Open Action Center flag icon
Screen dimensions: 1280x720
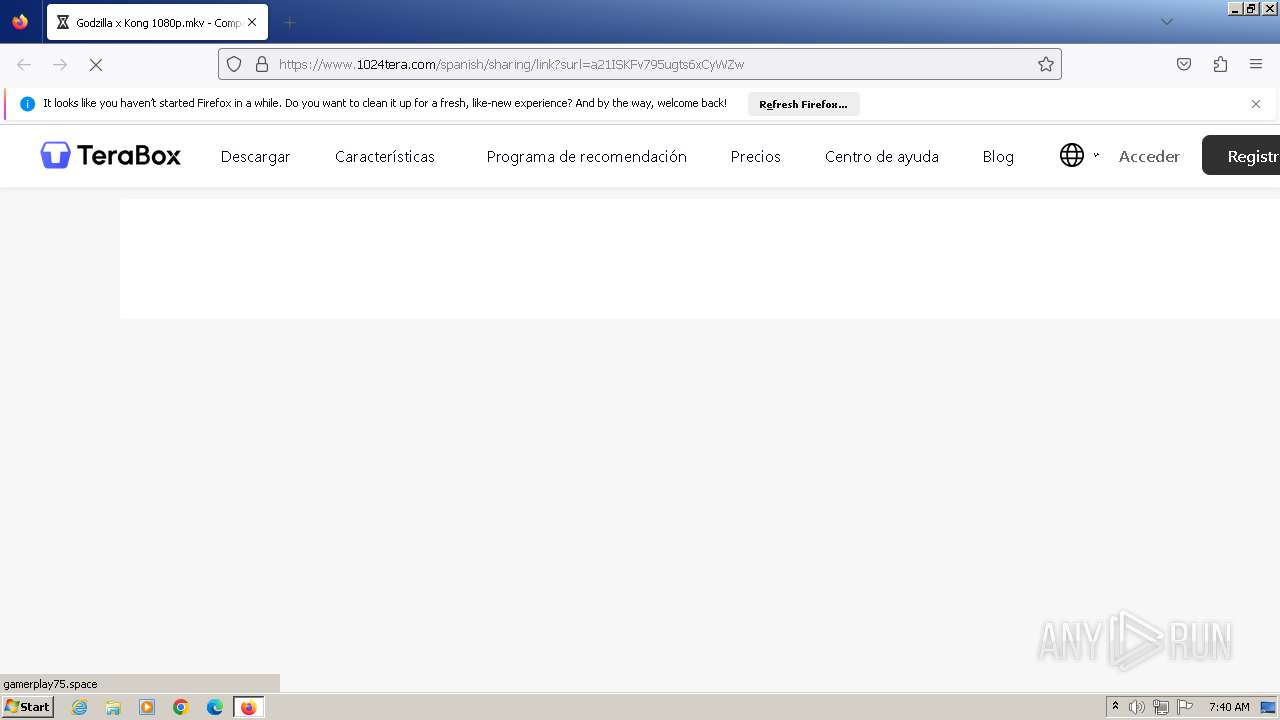click(1185, 707)
